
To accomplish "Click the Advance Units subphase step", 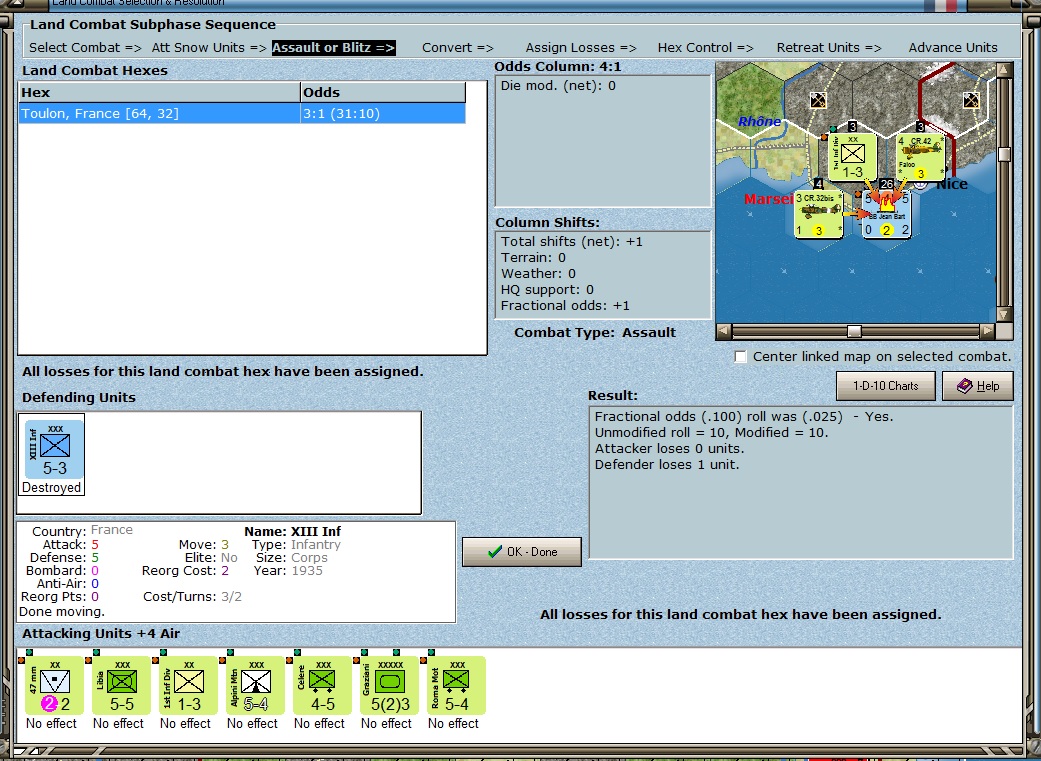I will point(953,48).
